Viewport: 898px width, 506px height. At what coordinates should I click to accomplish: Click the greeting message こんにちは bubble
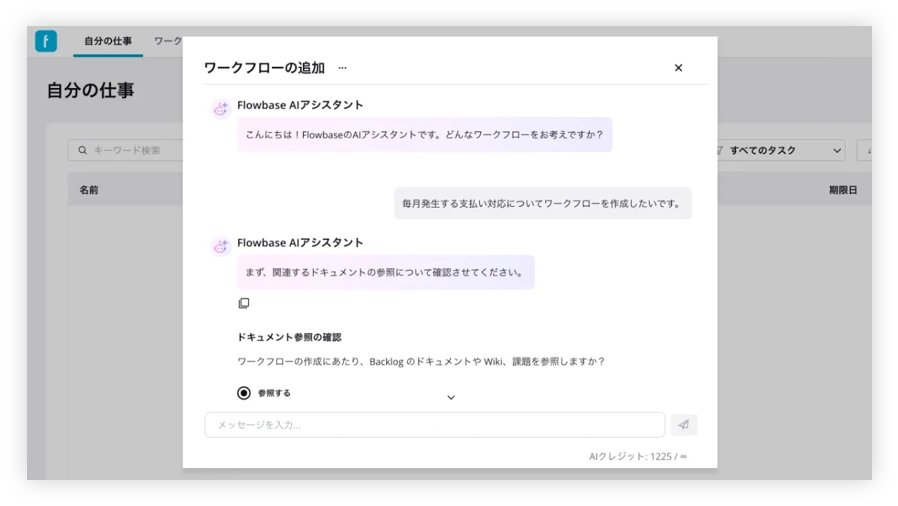click(x=424, y=135)
